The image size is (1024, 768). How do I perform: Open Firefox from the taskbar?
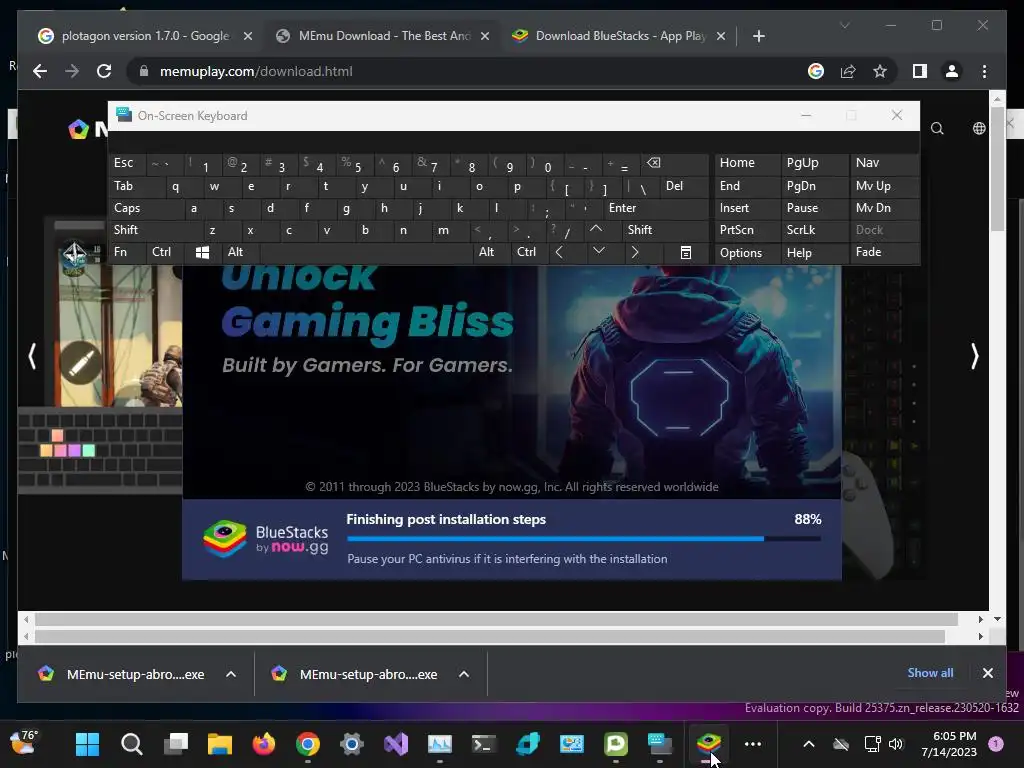click(x=264, y=744)
